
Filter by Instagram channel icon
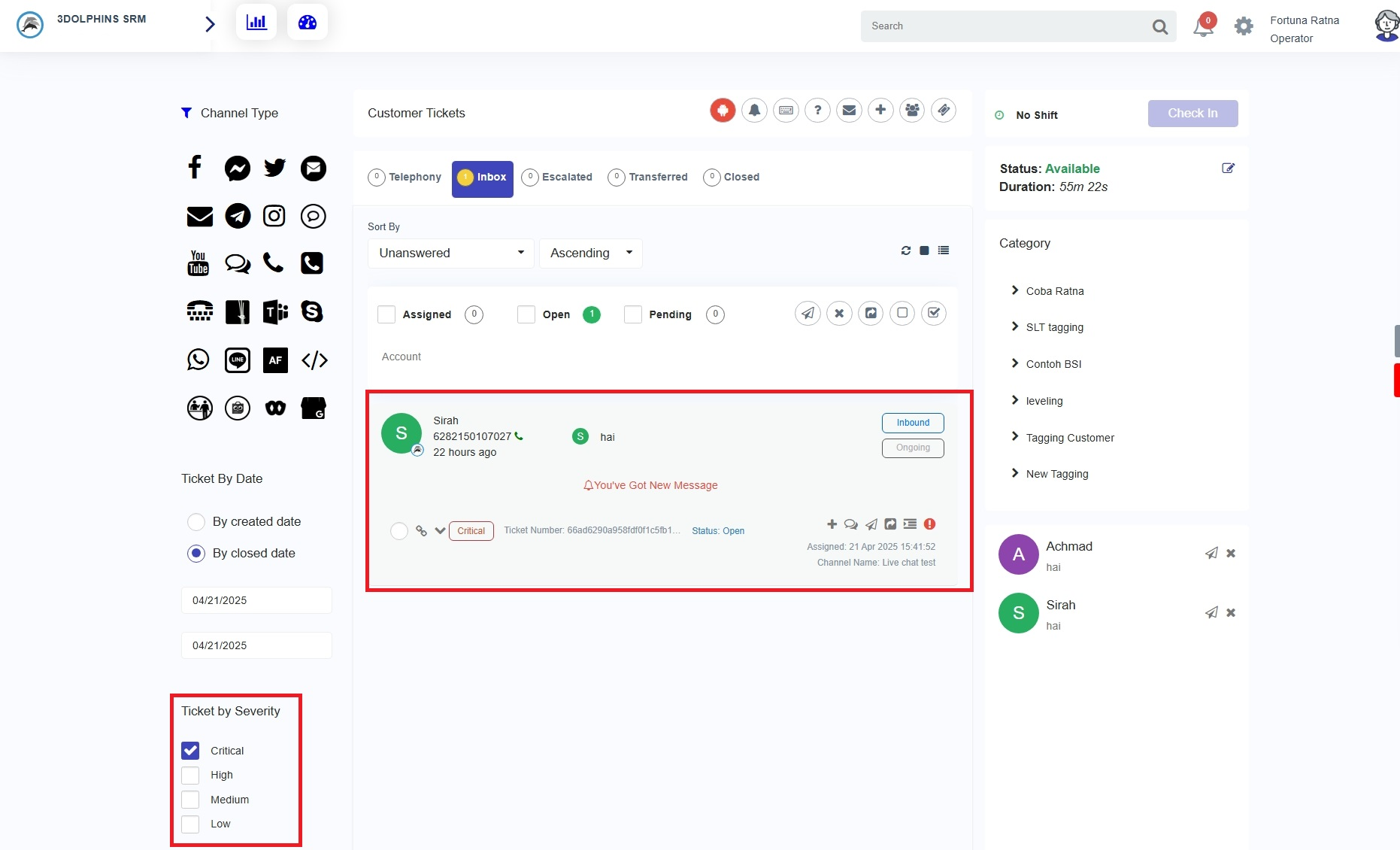[x=274, y=217]
